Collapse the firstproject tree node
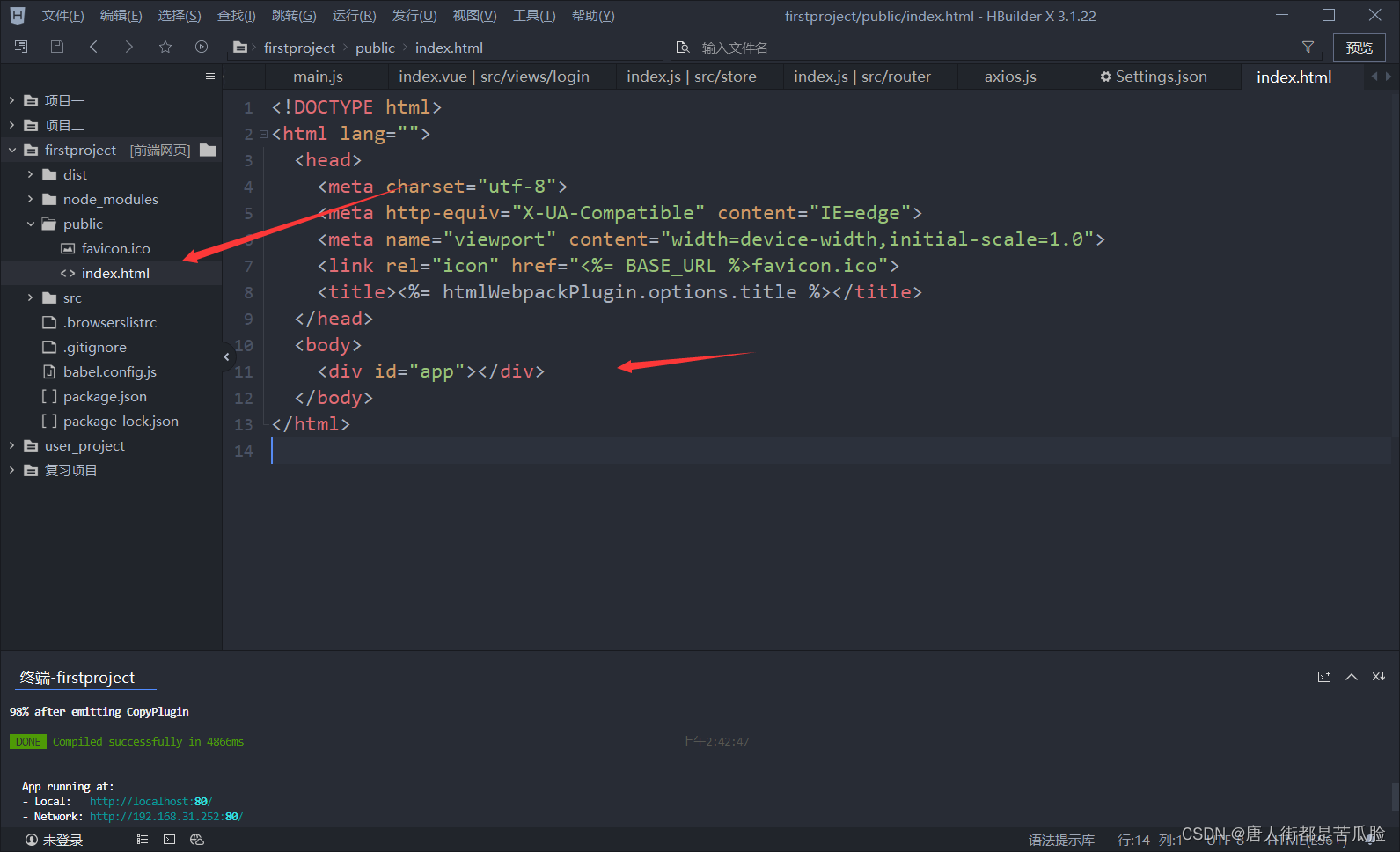1400x852 pixels. pos(12,150)
